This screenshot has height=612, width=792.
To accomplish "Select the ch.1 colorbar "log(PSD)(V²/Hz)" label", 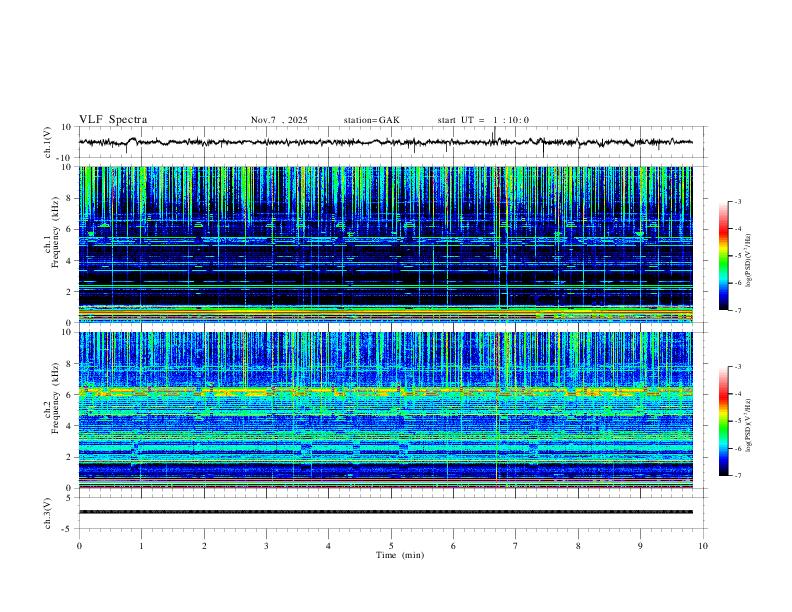I will coord(748,261).
